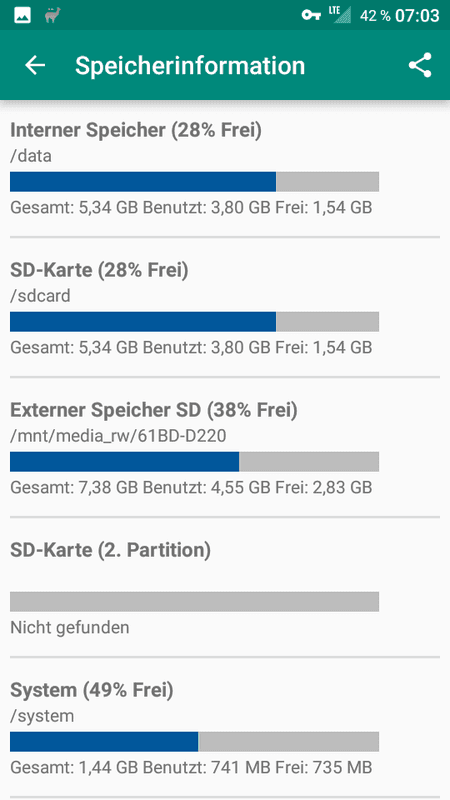Click the /data usage progress bar
Viewport: 450px width, 800px height.
click(194, 182)
